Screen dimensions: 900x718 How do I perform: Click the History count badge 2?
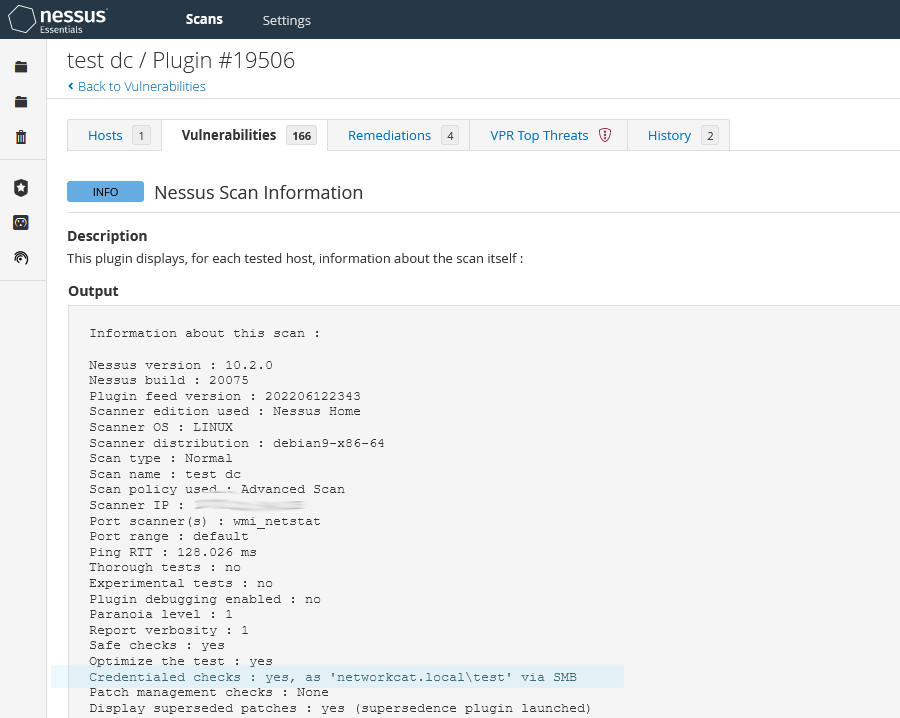coord(710,135)
